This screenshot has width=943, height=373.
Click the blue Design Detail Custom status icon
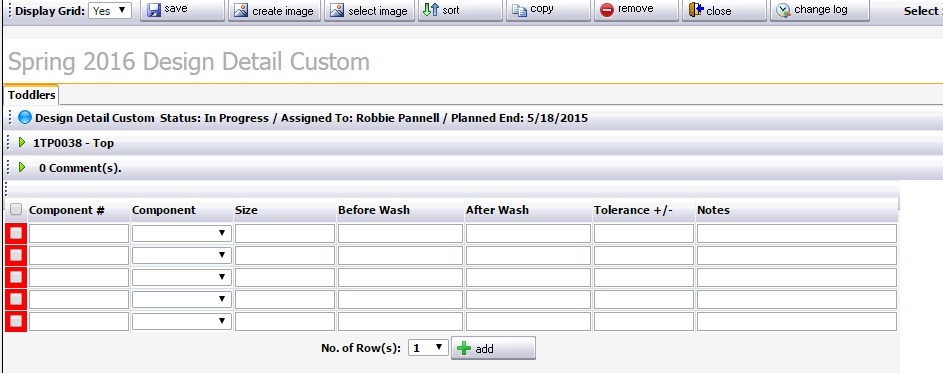[x=25, y=117]
